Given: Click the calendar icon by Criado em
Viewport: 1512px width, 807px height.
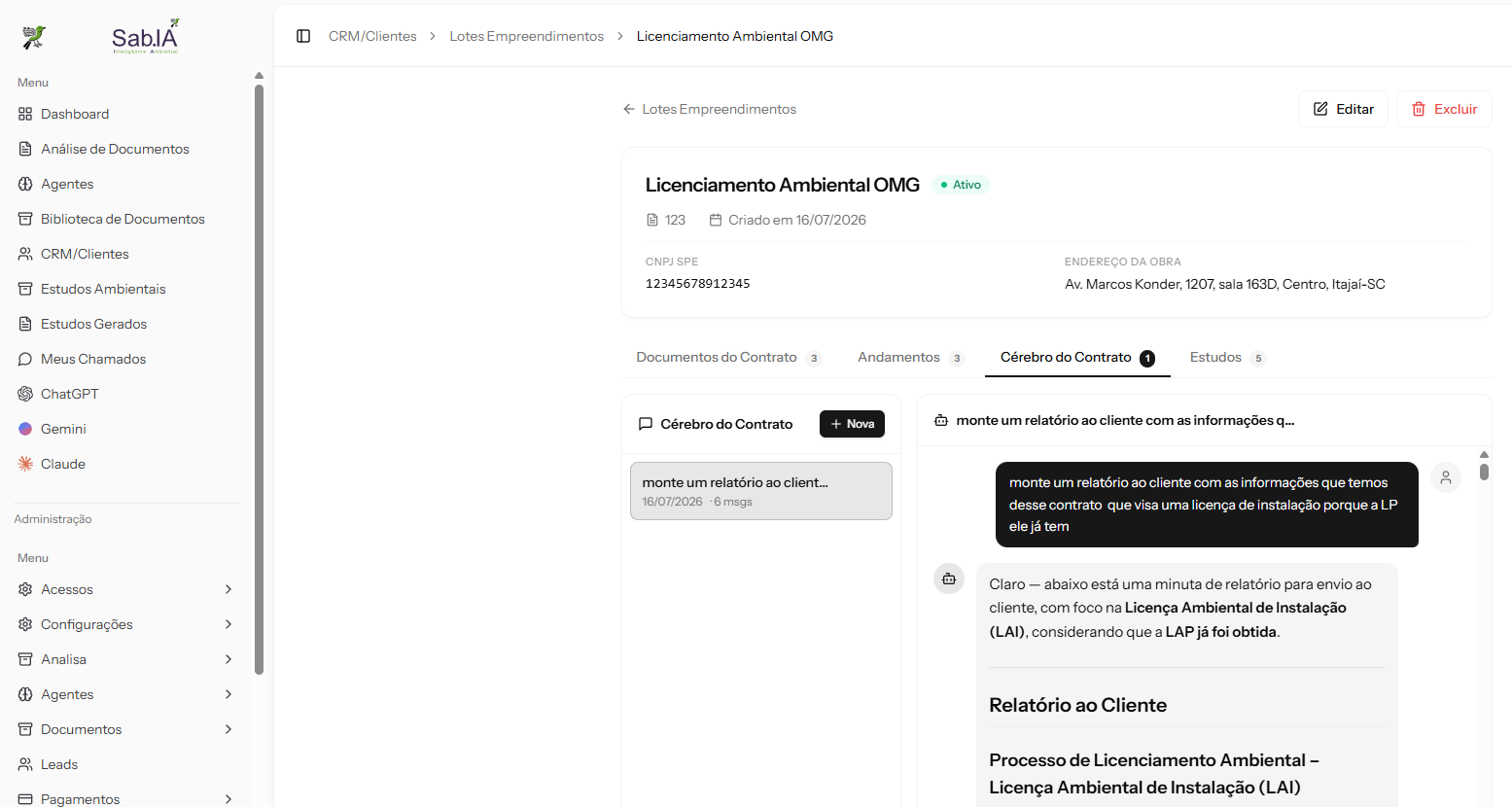Looking at the screenshot, I should pyautogui.click(x=716, y=220).
